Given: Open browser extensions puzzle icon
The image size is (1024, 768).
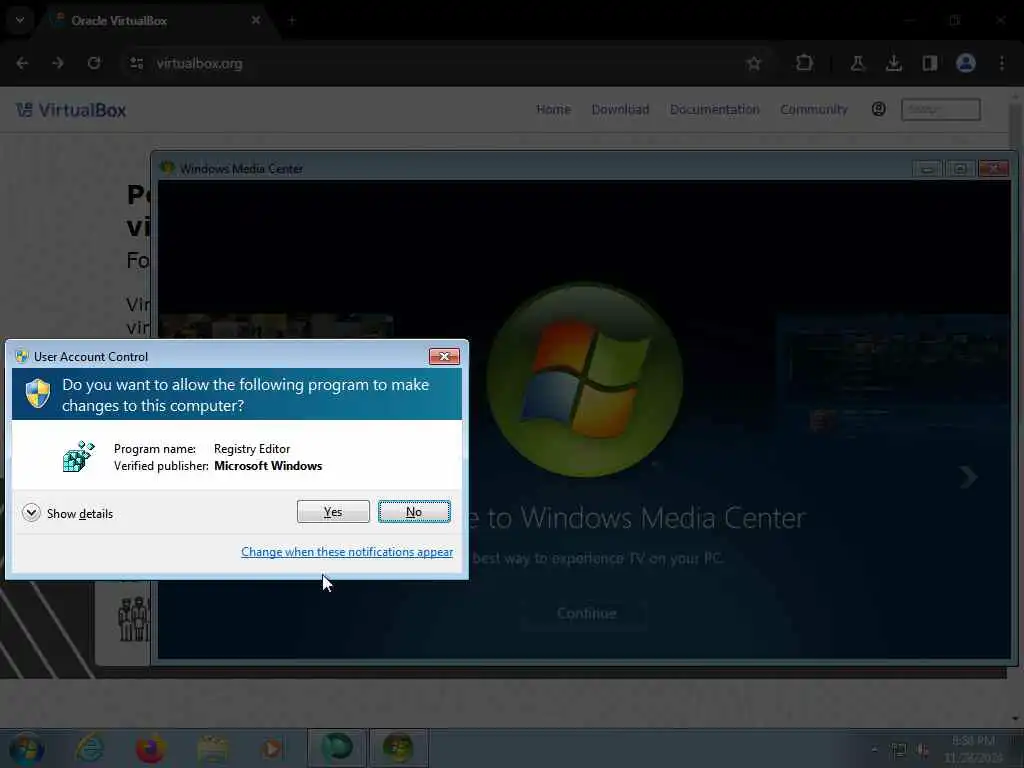Looking at the screenshot, I should click(804, 63).
